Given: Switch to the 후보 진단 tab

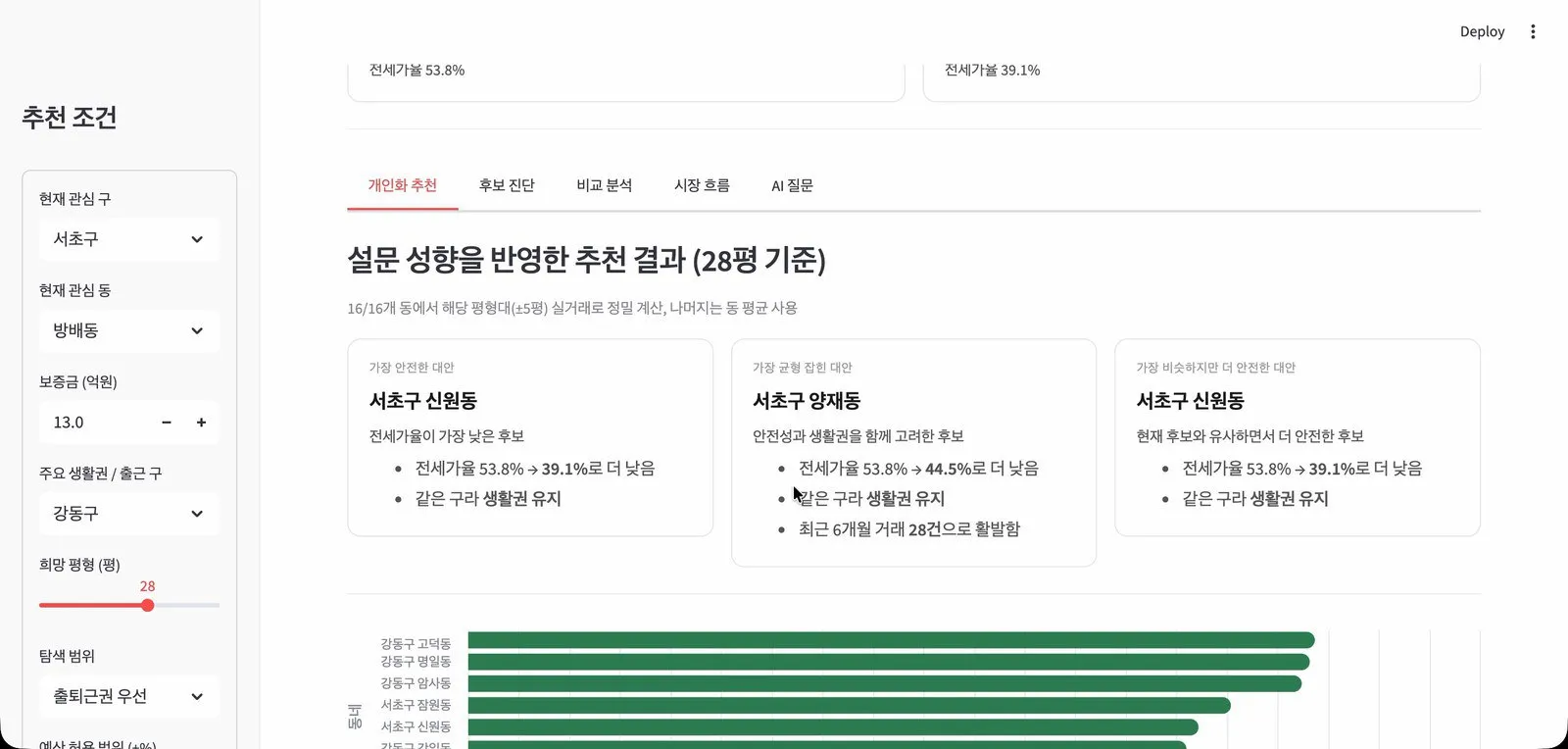Looking at the screenshot, I should (507, 185).
